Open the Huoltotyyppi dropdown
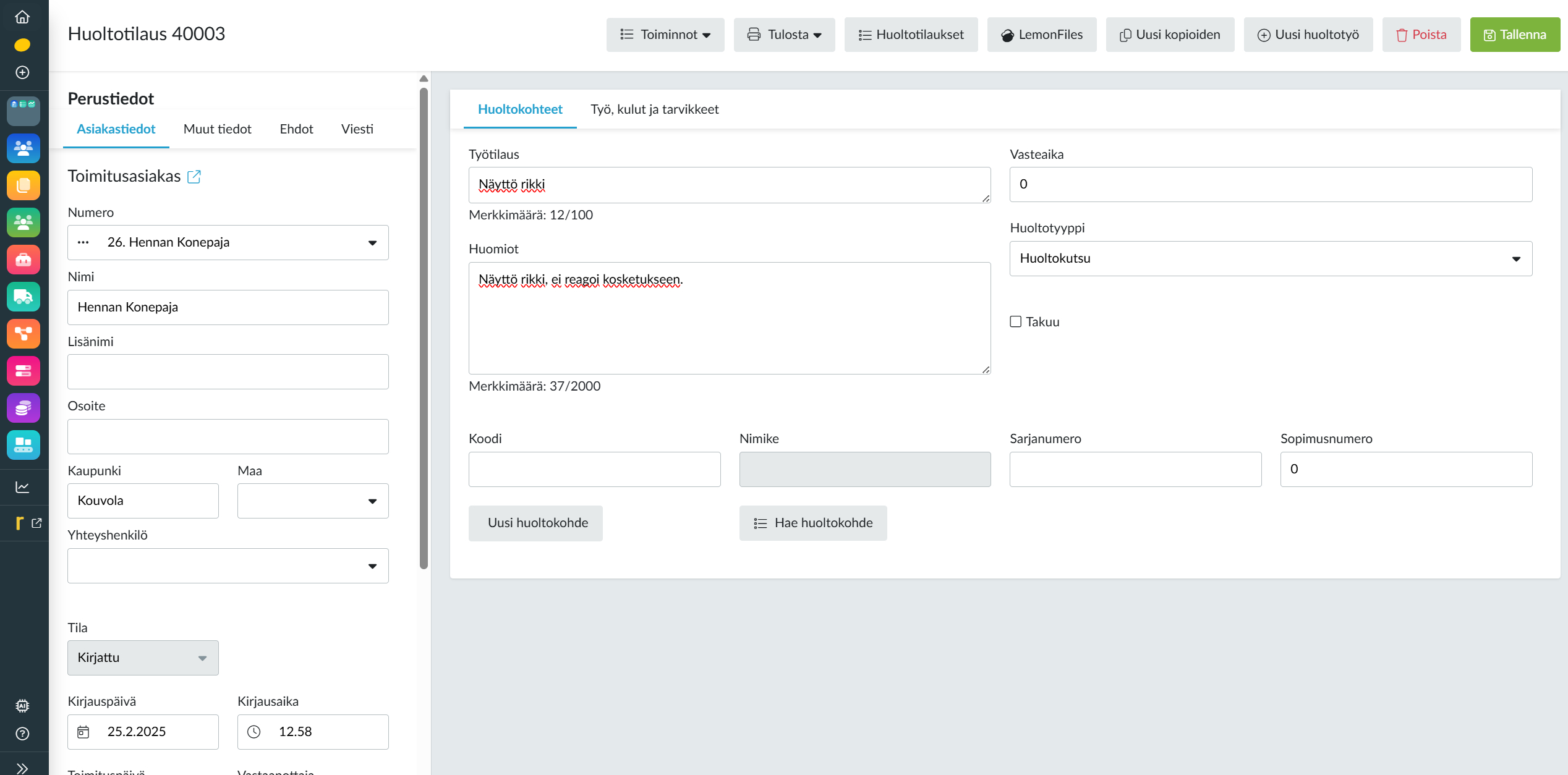The image size is (1568, 775). tap(1270, 258)
